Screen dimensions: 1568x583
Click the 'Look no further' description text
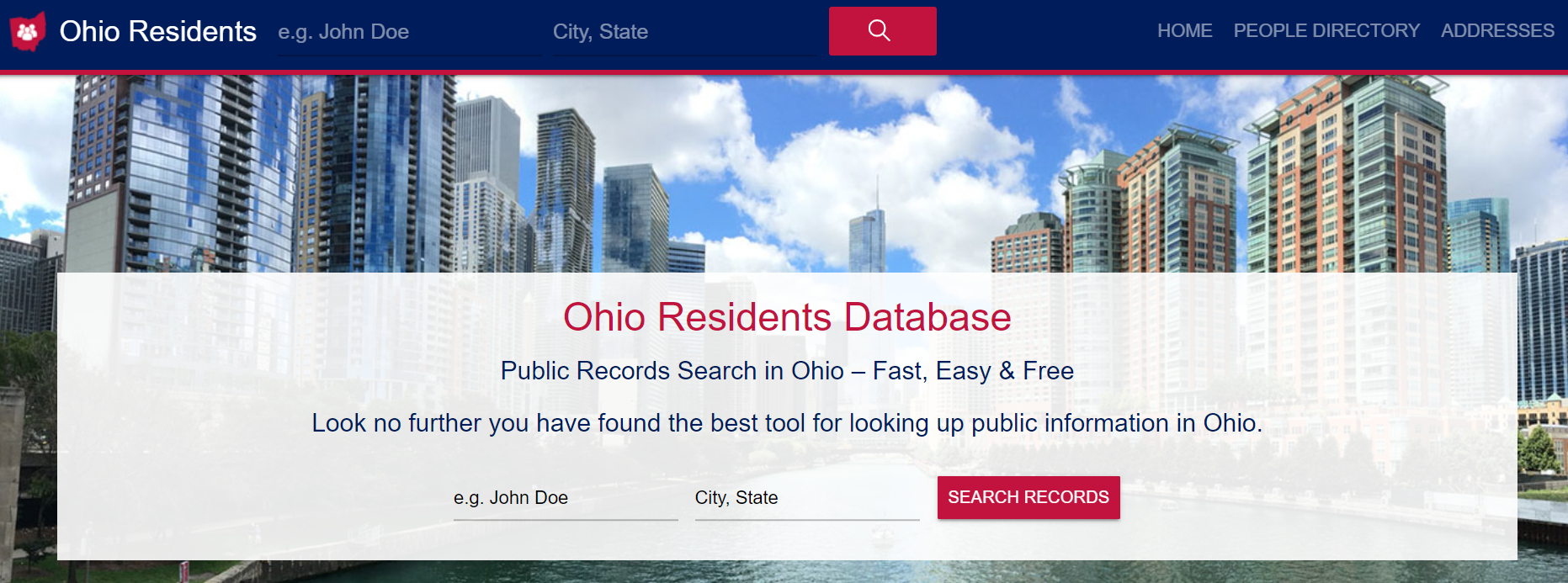click(787, 422)
